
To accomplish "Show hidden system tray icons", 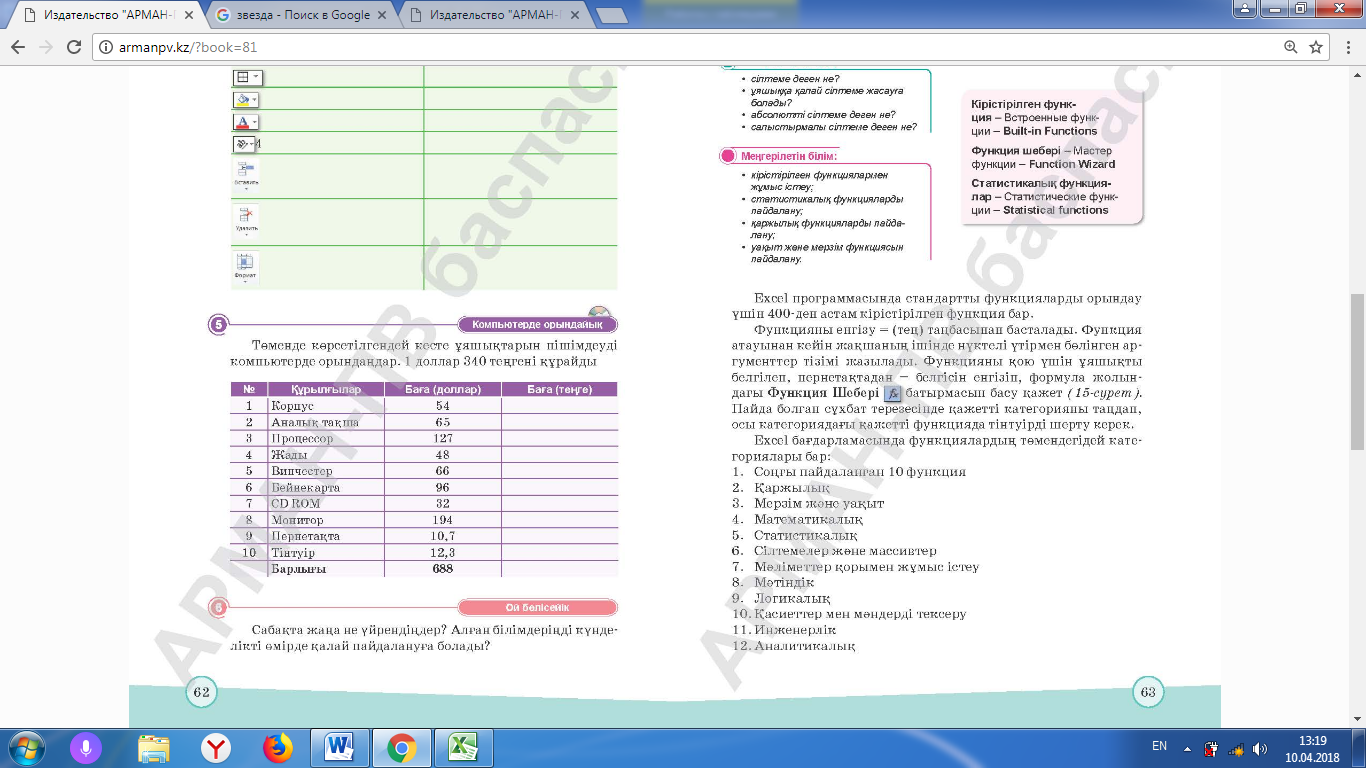I will click(x=1187, y=747).
